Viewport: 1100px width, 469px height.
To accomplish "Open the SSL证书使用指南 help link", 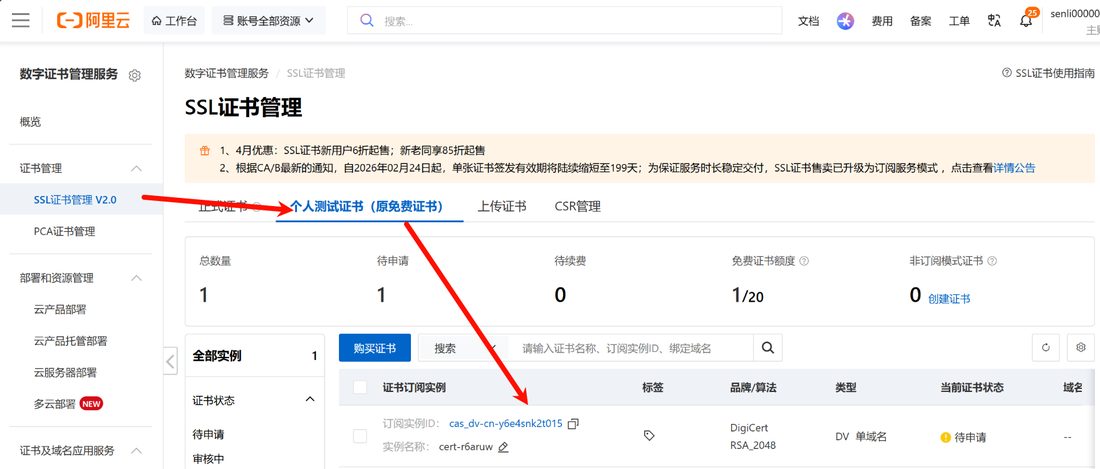I will coord(1048,73).
